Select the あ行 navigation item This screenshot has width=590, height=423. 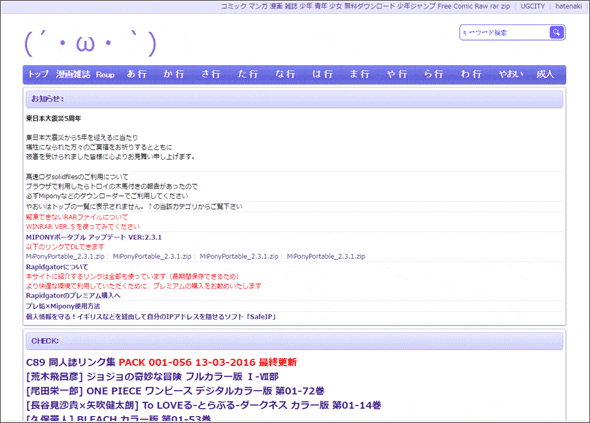[x=137, y=74]
